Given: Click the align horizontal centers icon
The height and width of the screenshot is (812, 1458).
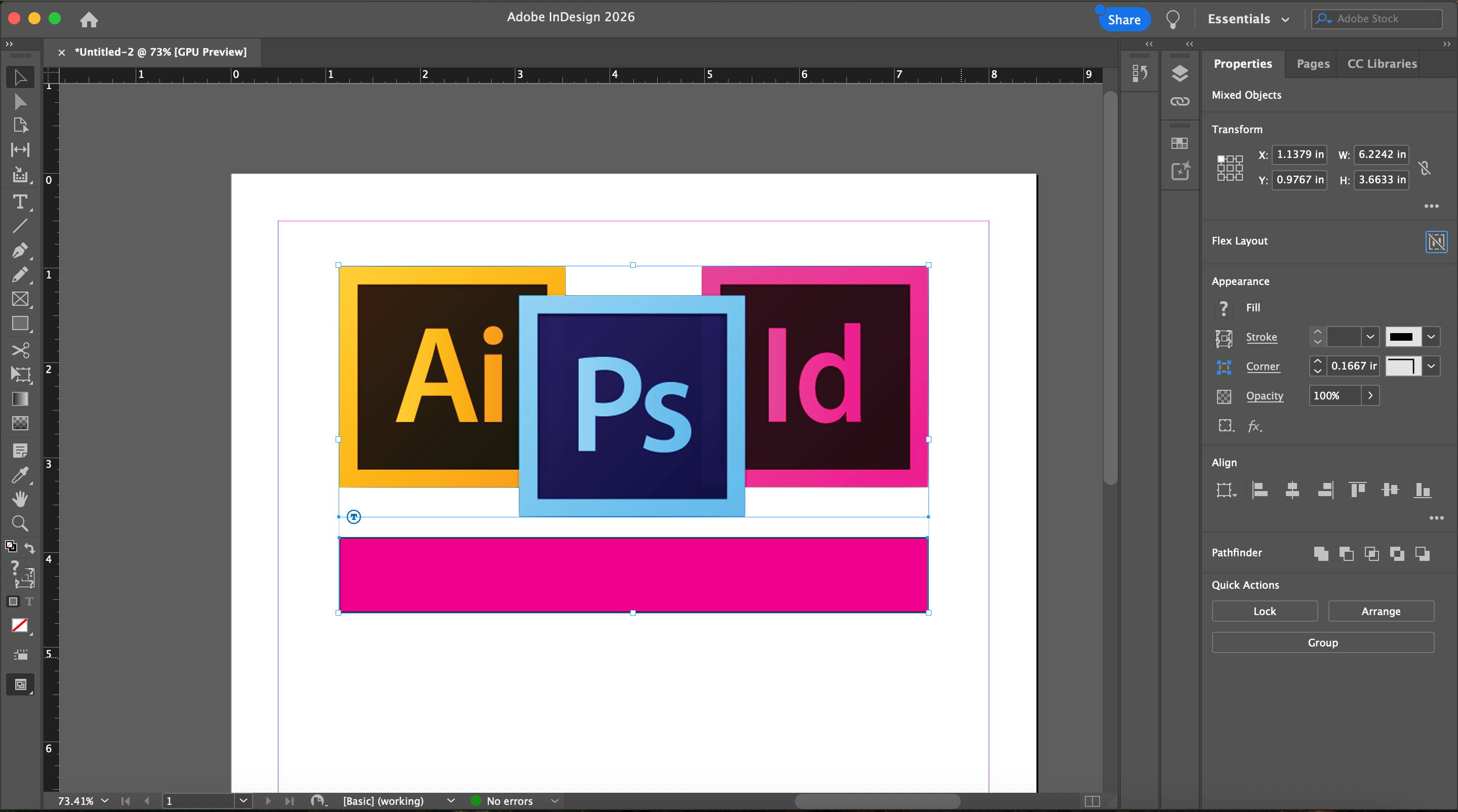Looking at the screenshot, I should tap(1292, 490).
